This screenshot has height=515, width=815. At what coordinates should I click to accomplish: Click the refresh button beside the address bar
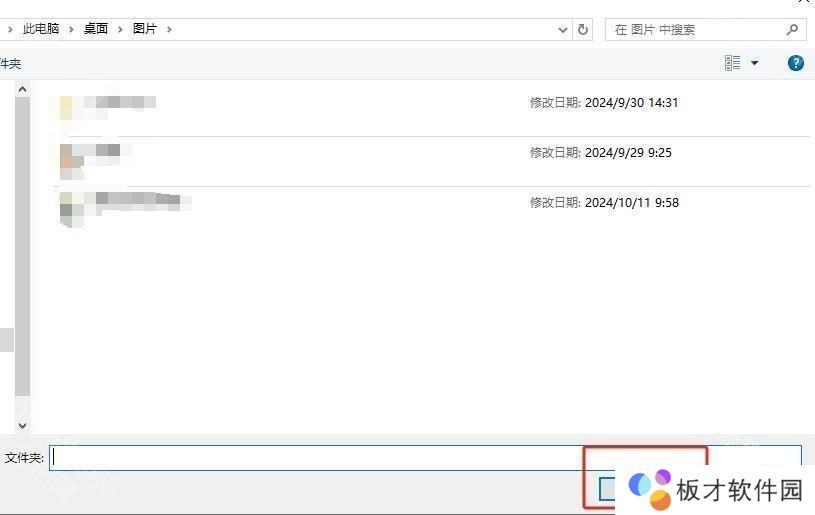584,30
